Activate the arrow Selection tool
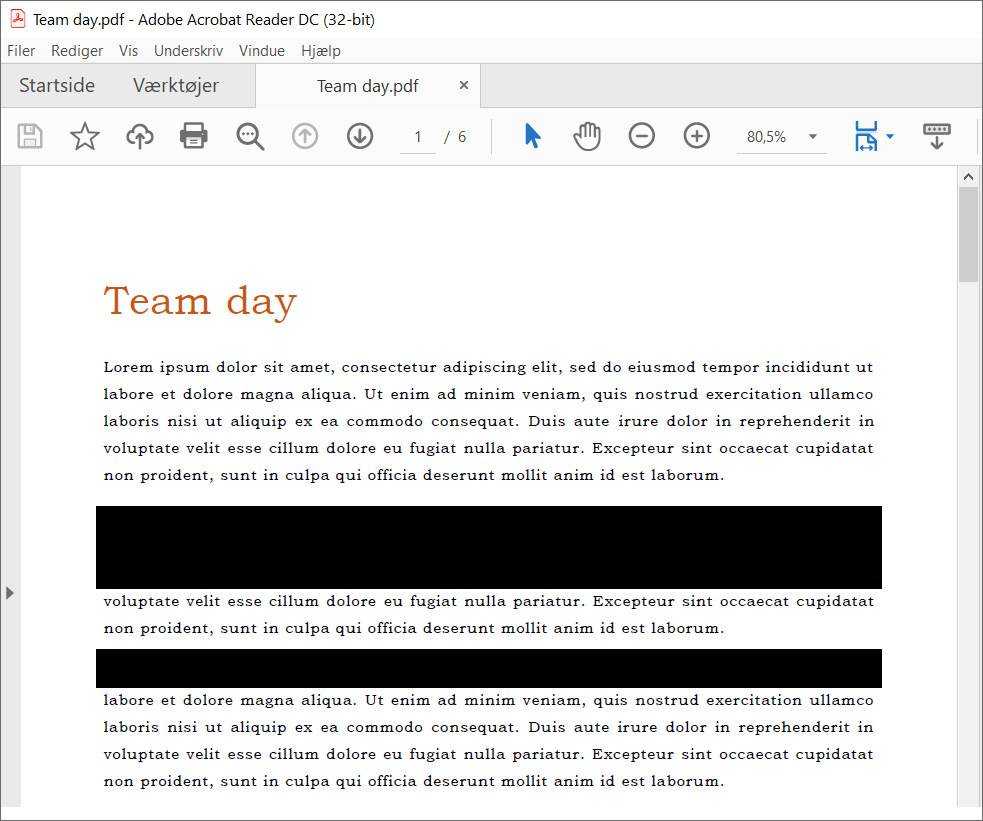This screenshot has width=983, height=821. tap(532, 136)
